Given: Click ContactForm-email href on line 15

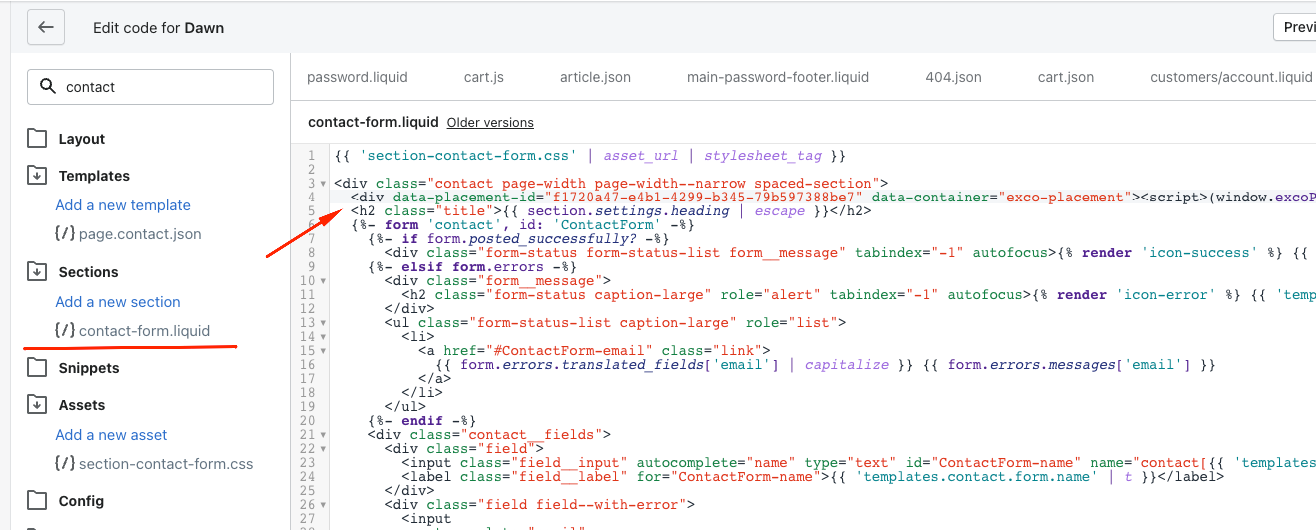Looking at the screenshot, I should tap(594, 351).
